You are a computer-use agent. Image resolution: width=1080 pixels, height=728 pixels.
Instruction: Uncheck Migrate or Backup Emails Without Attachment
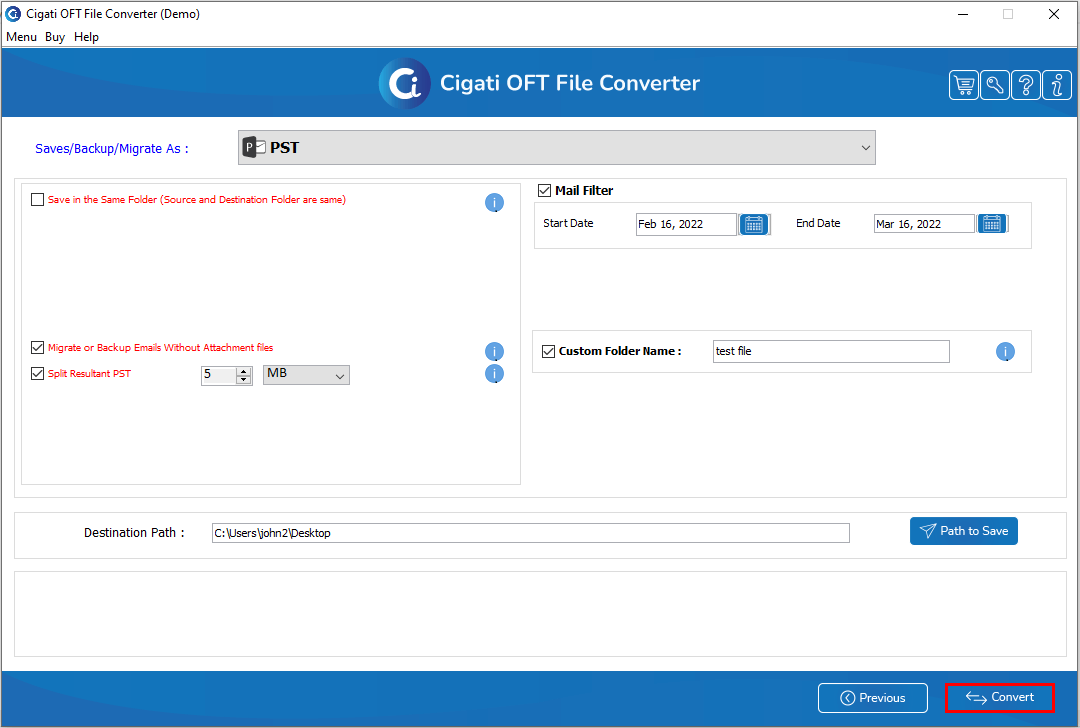click(37, 348)
